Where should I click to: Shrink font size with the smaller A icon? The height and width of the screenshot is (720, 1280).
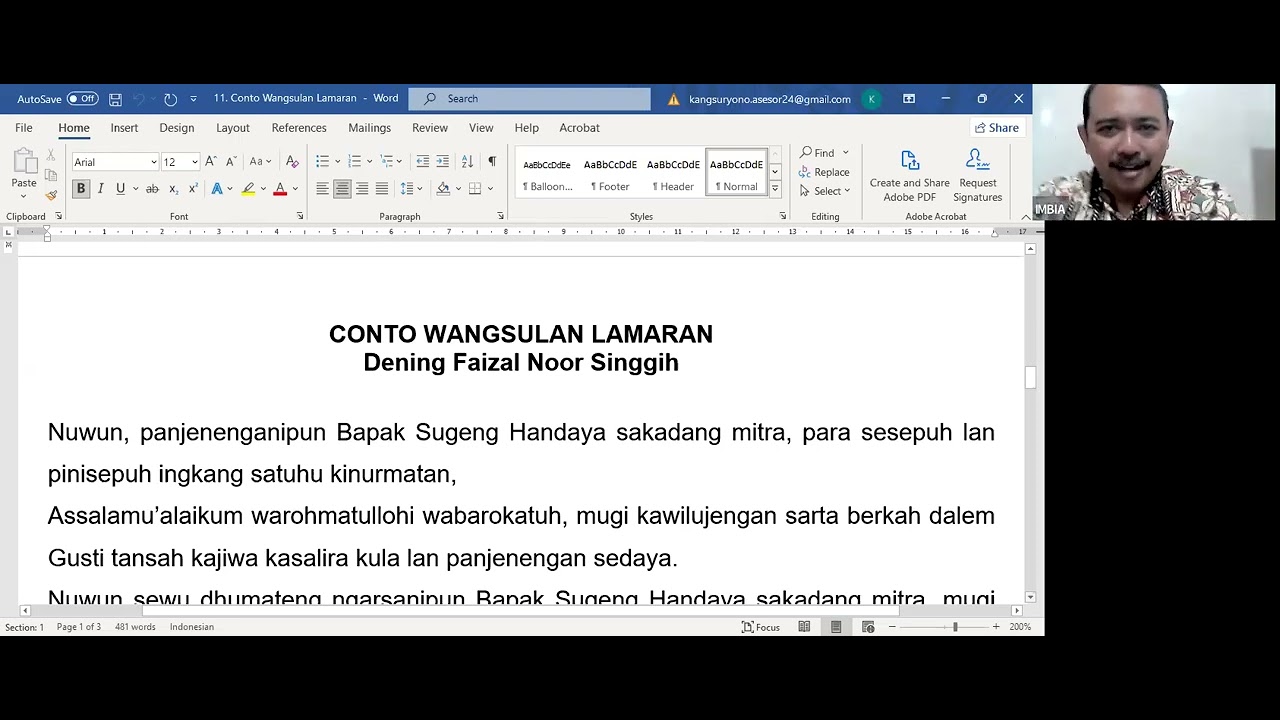231,161
